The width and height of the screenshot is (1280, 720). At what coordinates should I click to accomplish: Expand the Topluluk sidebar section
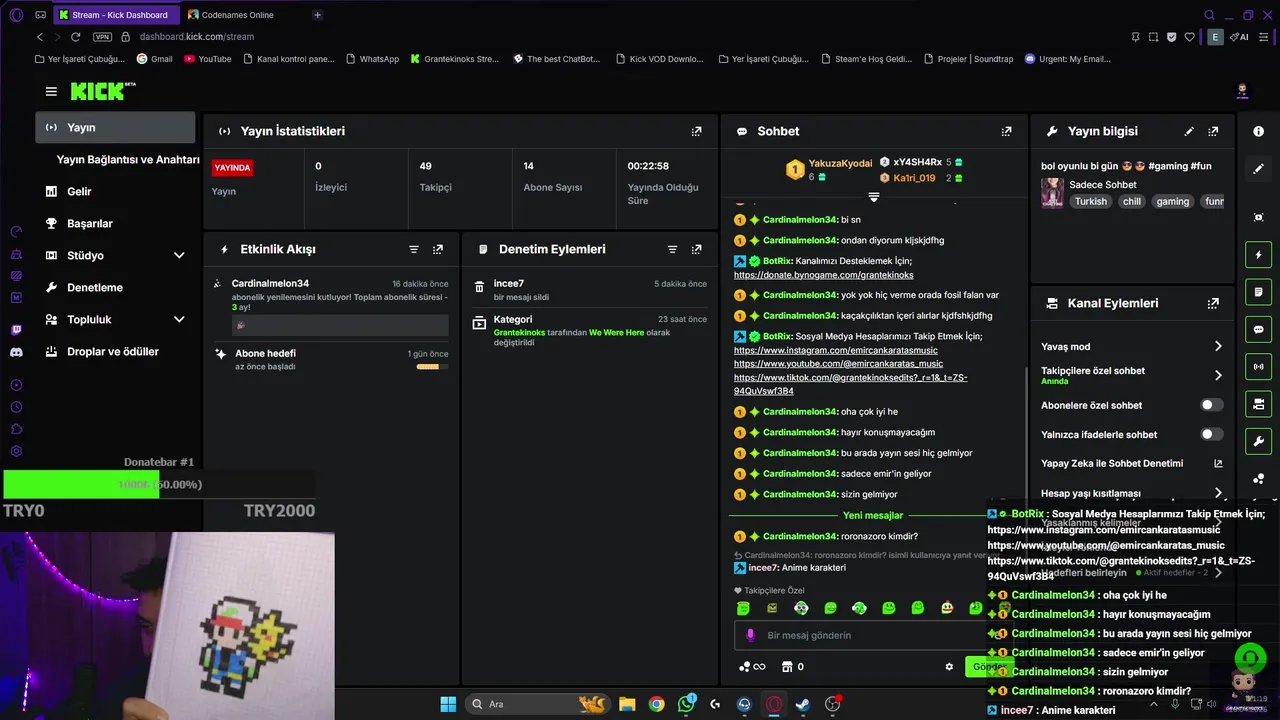pyautogui.click(x=179, y=319)
